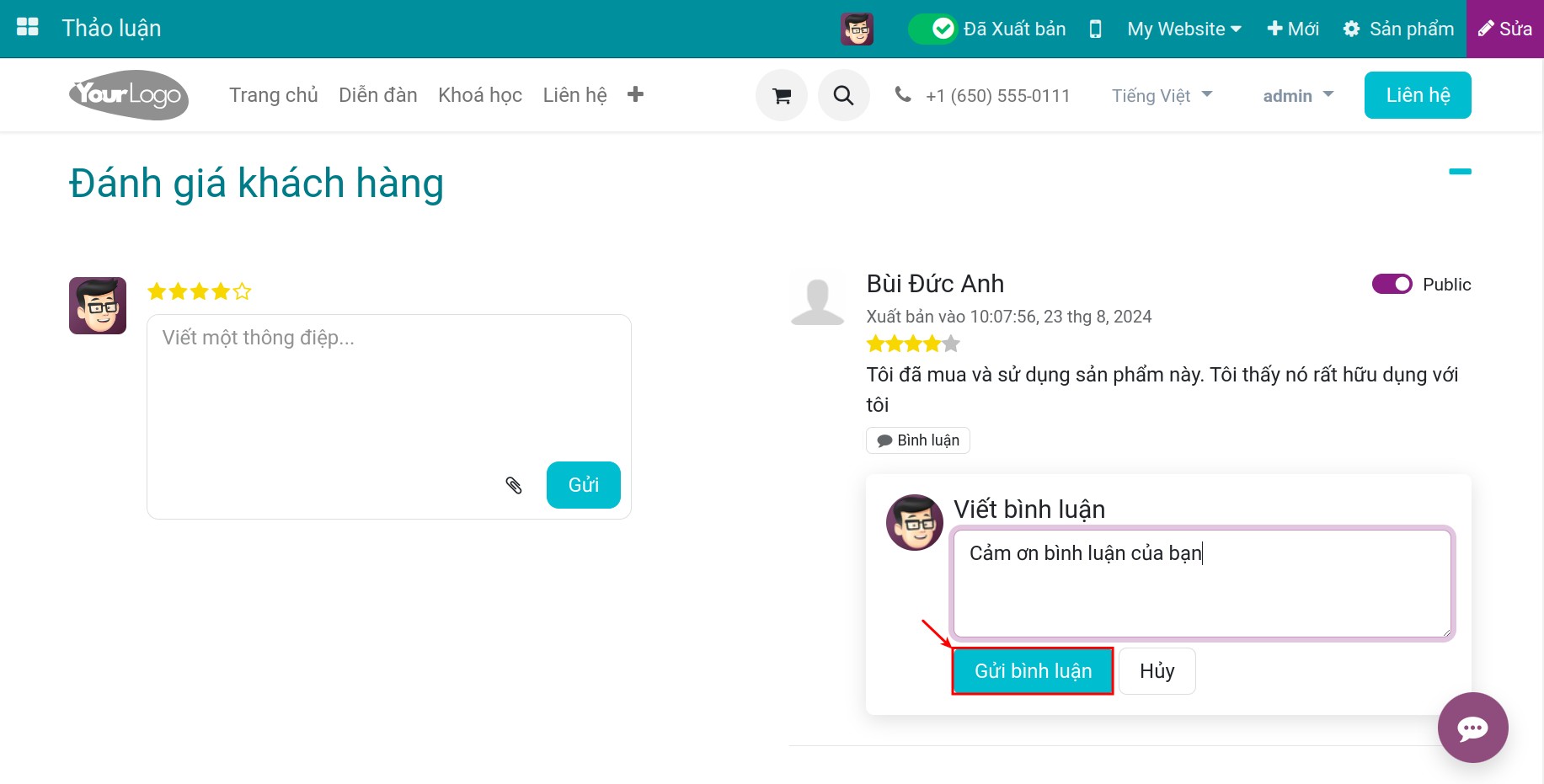Open the search magnifier button
Screen dimensions: 1544x784
coord(844,95)
